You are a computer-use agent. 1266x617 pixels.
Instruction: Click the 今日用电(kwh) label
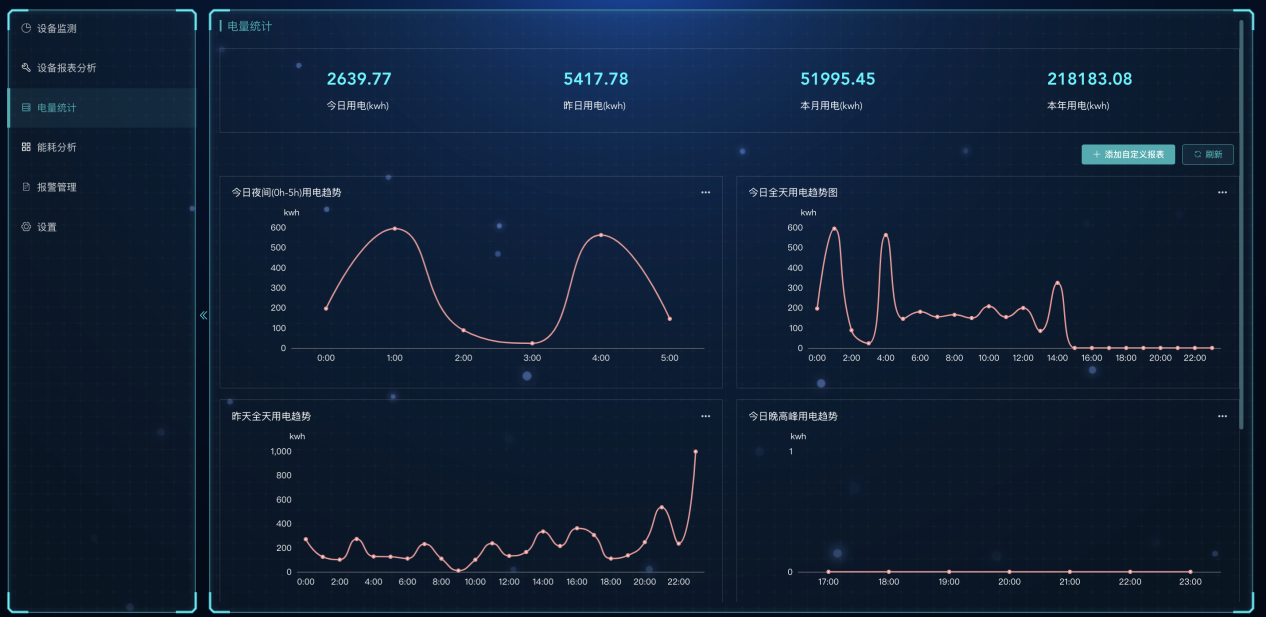(358, 106)
